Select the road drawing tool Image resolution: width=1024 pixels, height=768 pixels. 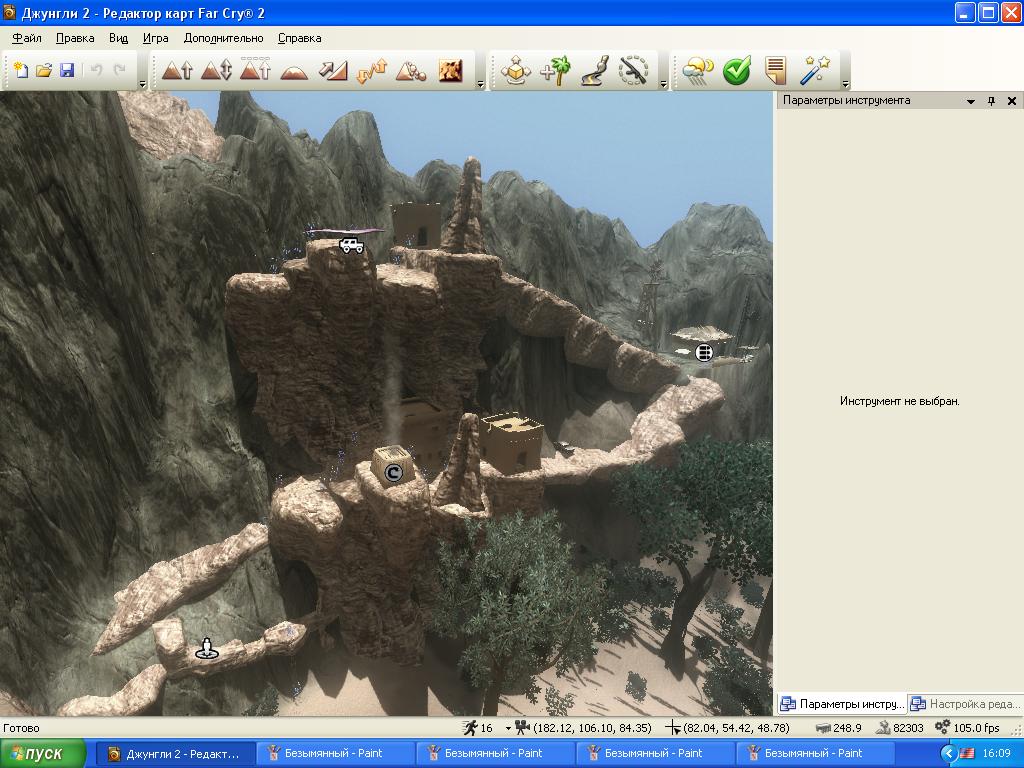click(594, 70)
